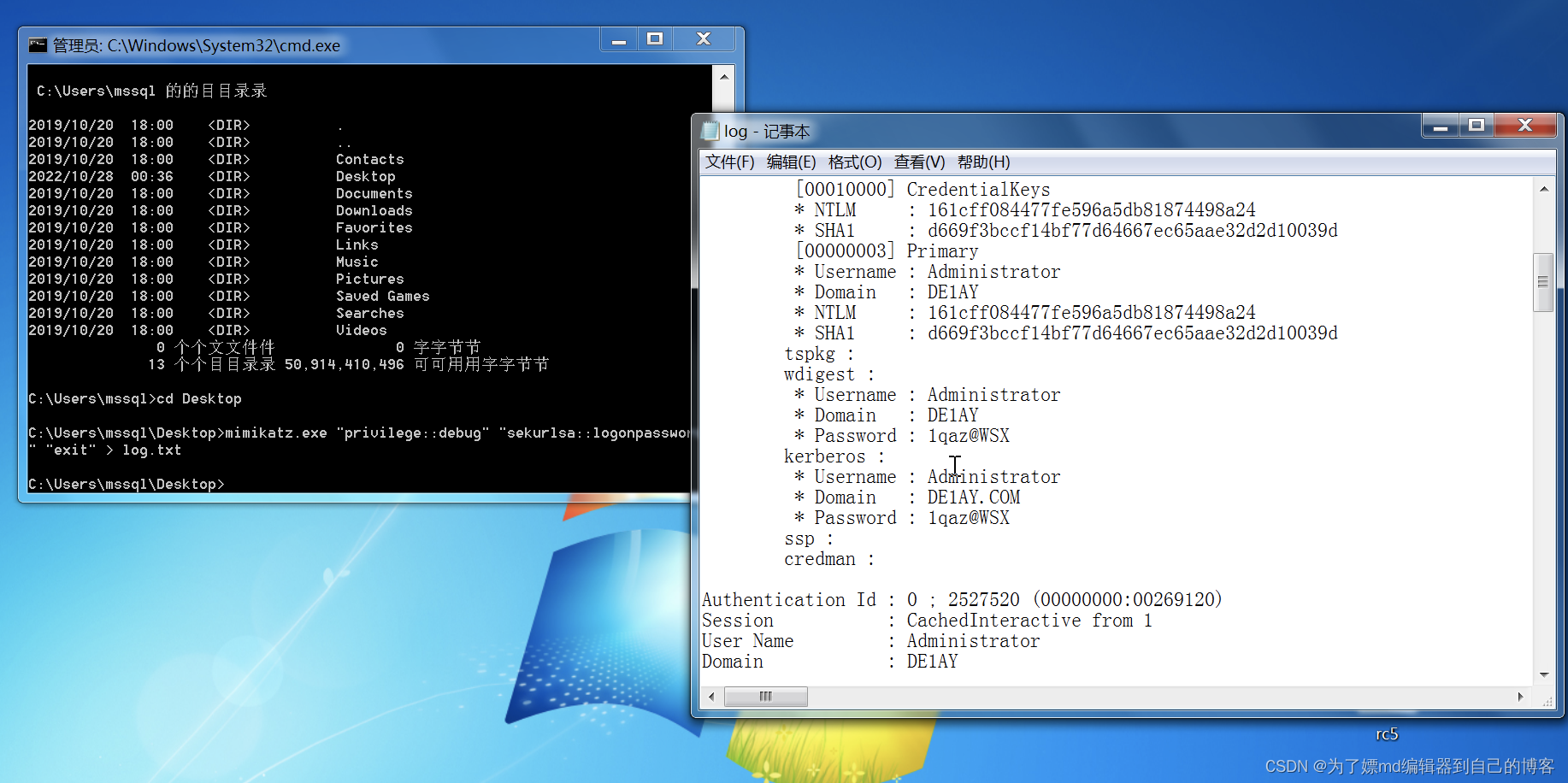The height and width of the screenshot is (783, 1568).
Task: Click Links directory entry in cmd
Action: coord(357,244)
